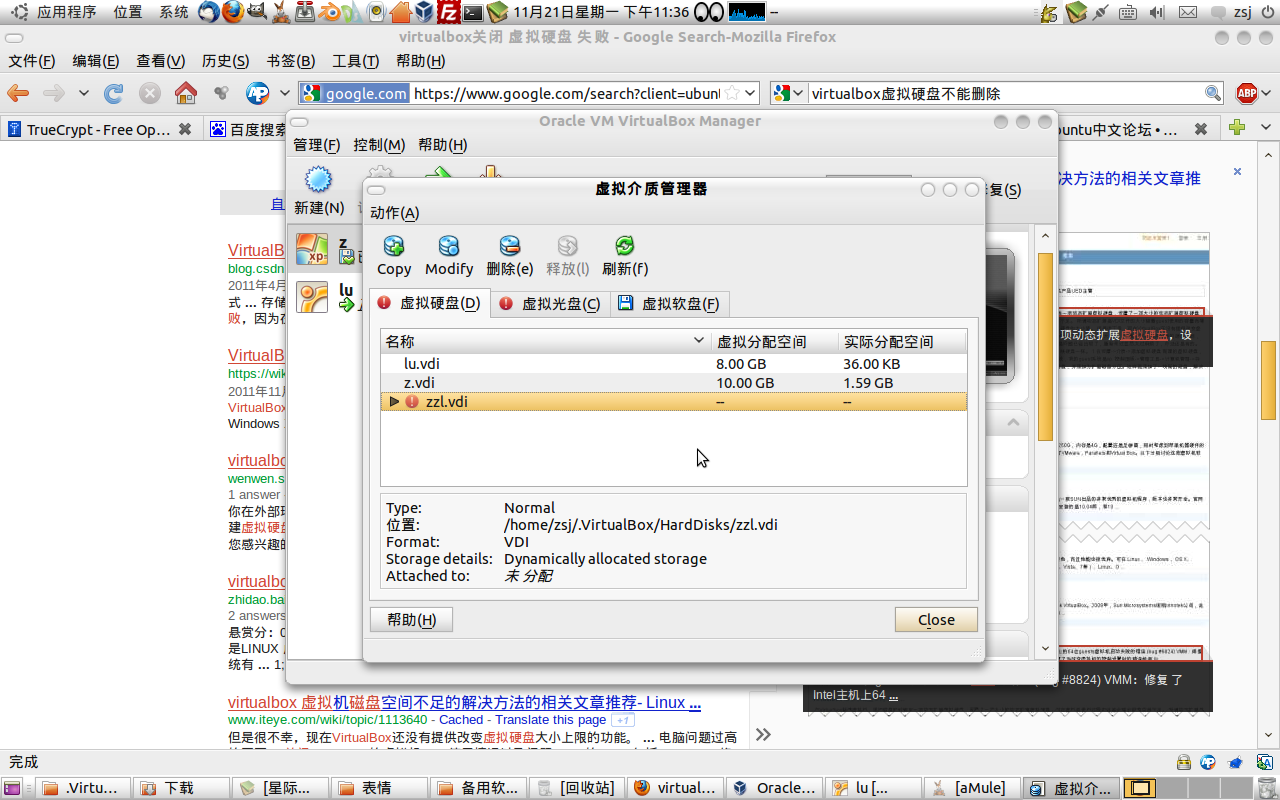This screenshot has height=800, width=1280.
Task: Click the 虚拟分配空间 column header
Action: (x=774, y=341)
